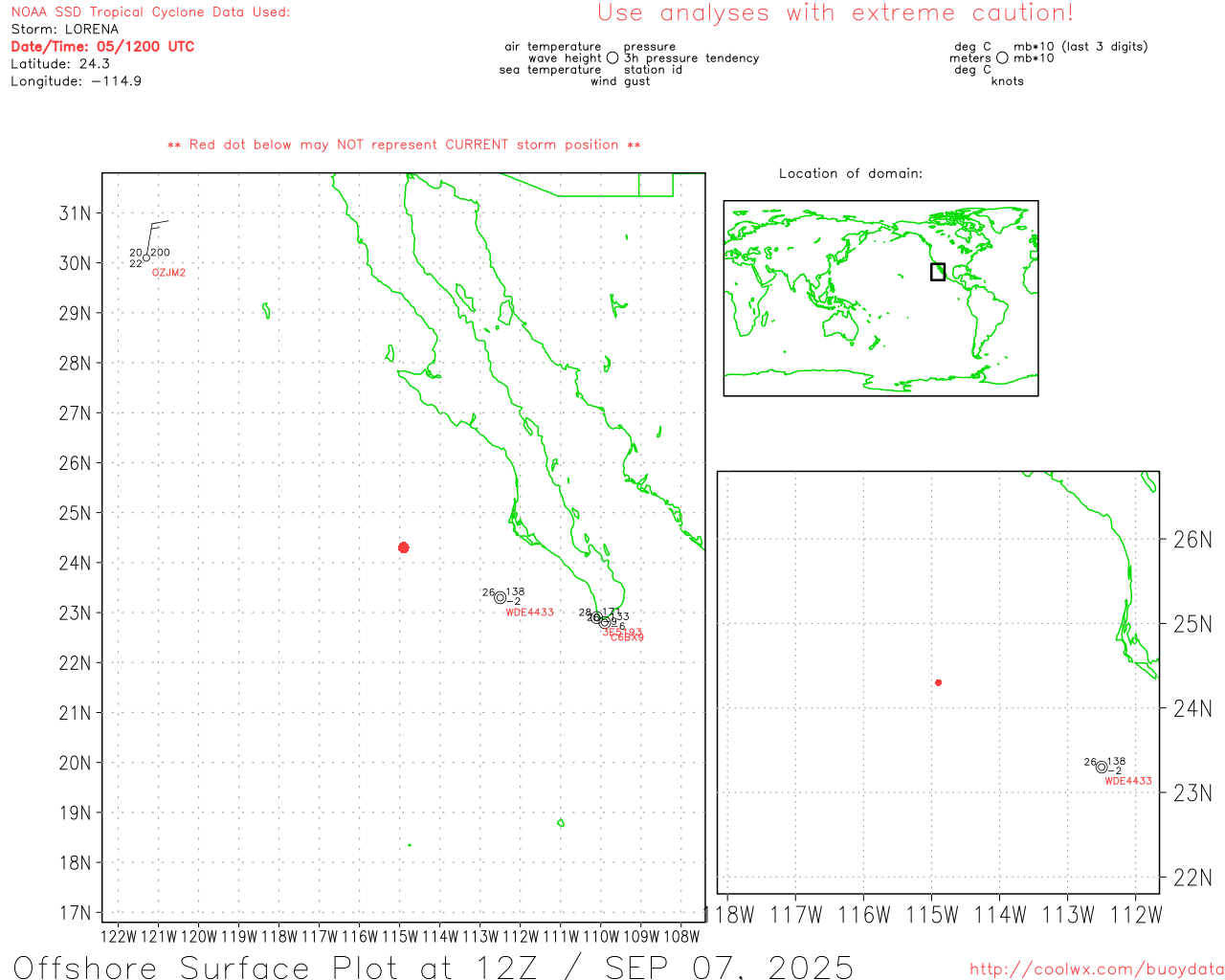This screenshot has width=1225, height=980.
Task: Click the 122W longitude label on the main map
Action: pyautogui.click(x=119, y=937)
